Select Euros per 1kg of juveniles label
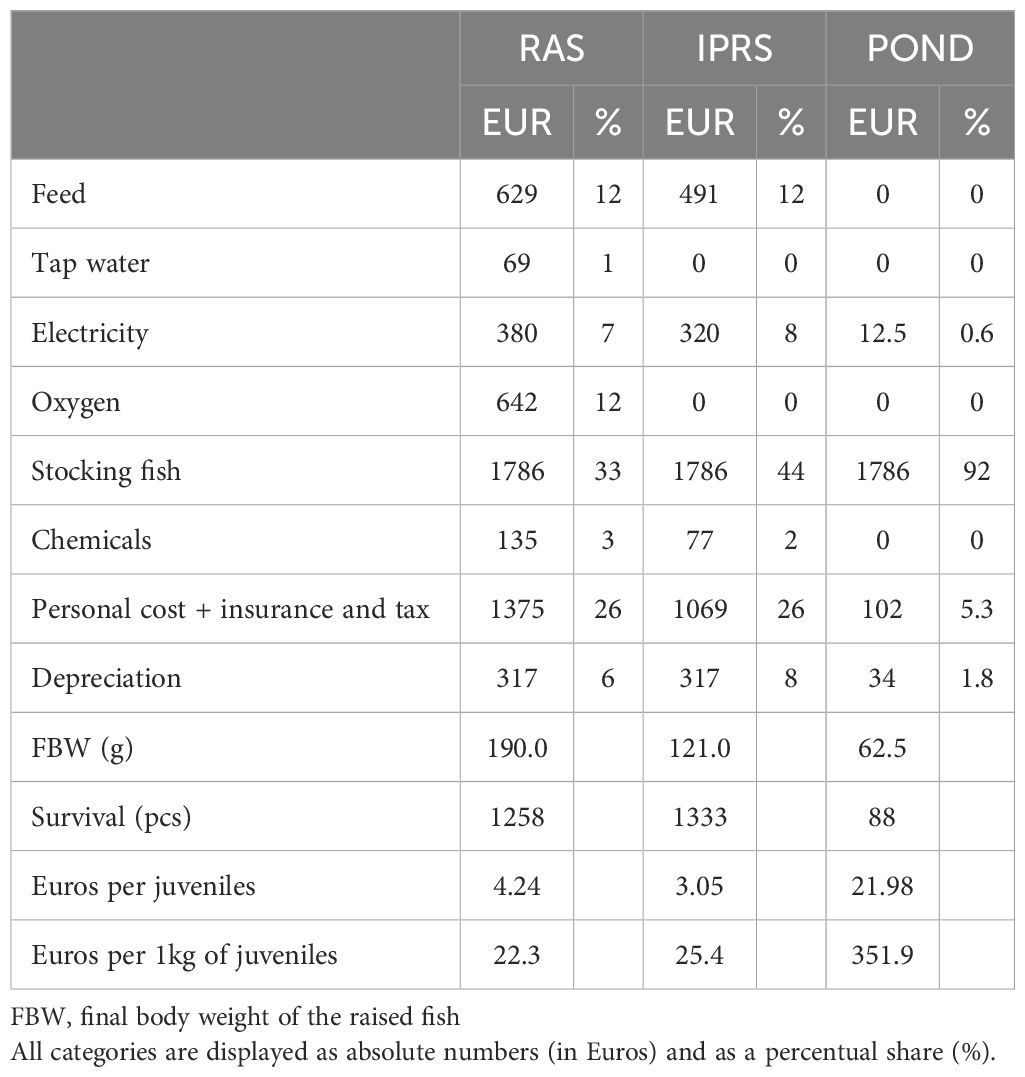Screen dimensions: 1025x1077 [184, 955]
